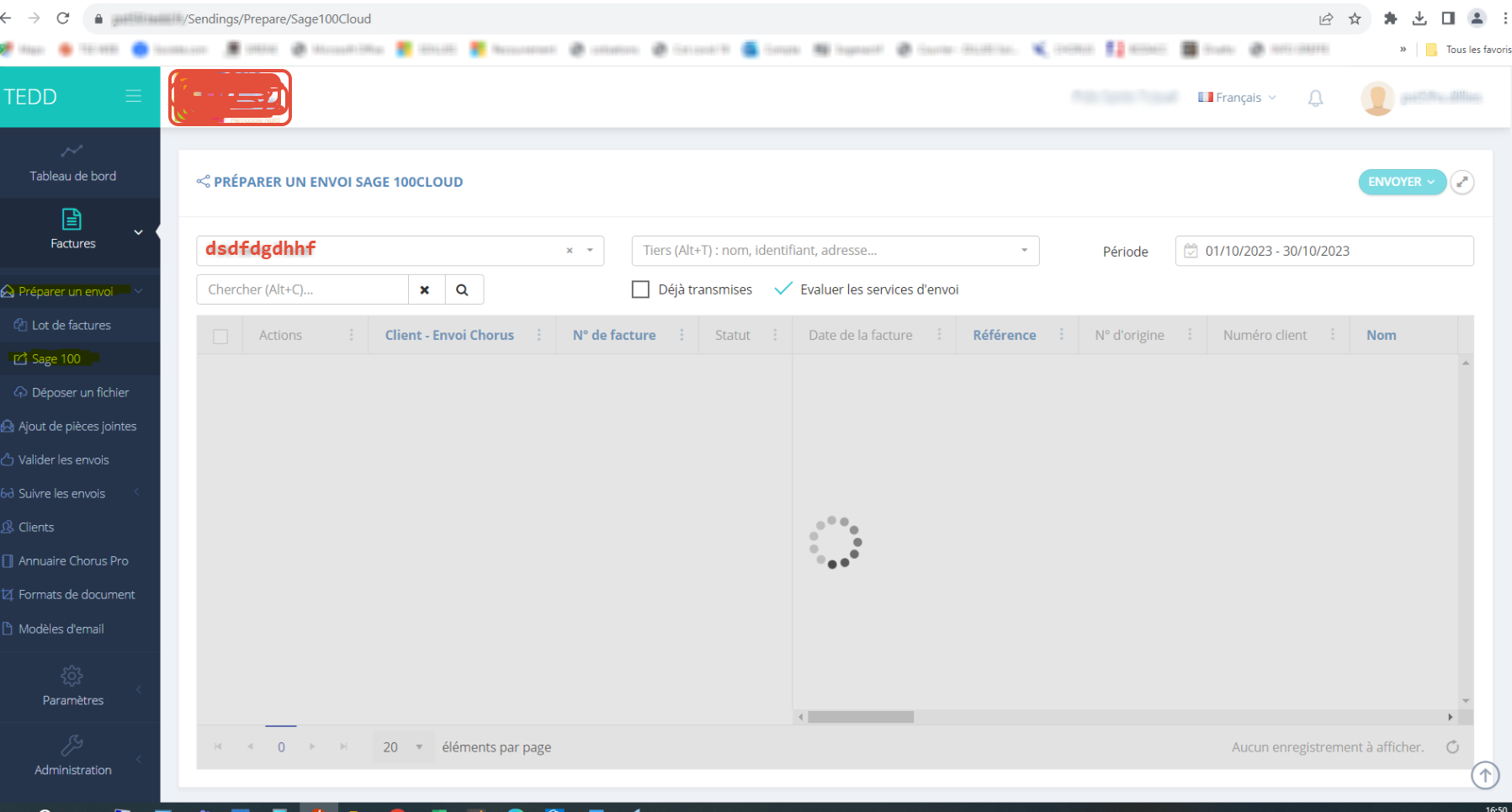The width and height of the screenshot is (1512, 812).
Task: Check the Déjà transmises checkbox
Action: point(641,289)
